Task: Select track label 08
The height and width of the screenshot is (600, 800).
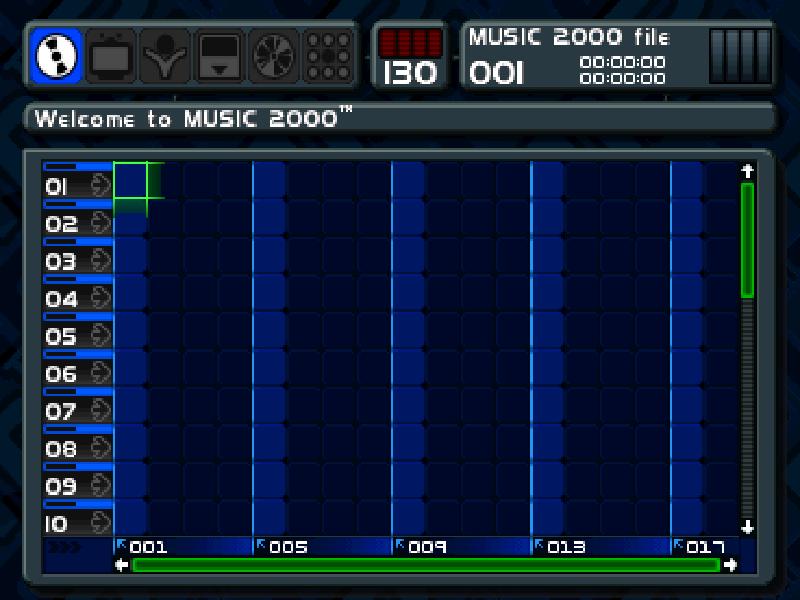Action: coord(61,449)
